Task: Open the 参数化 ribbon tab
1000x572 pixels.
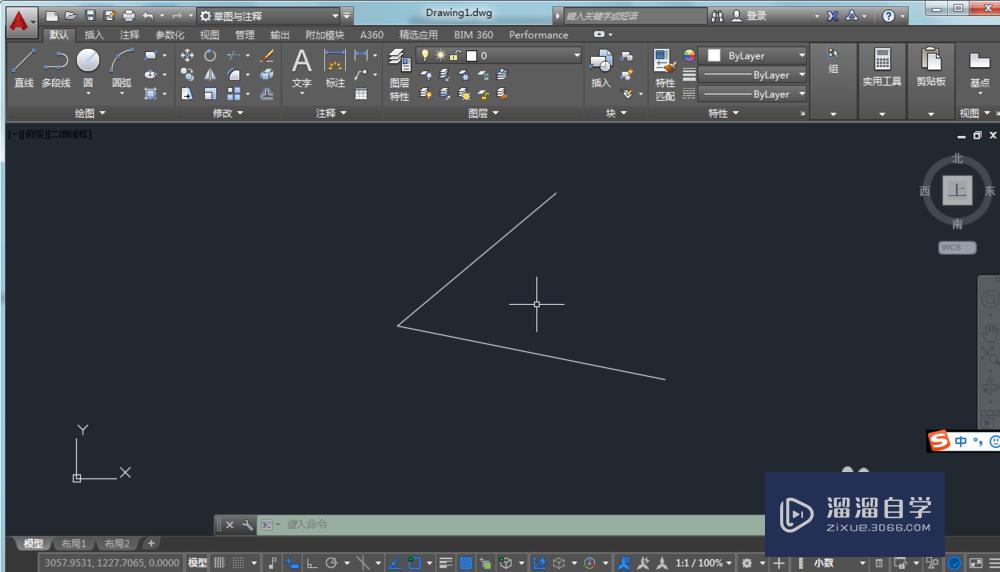Action: coord(170,34)
